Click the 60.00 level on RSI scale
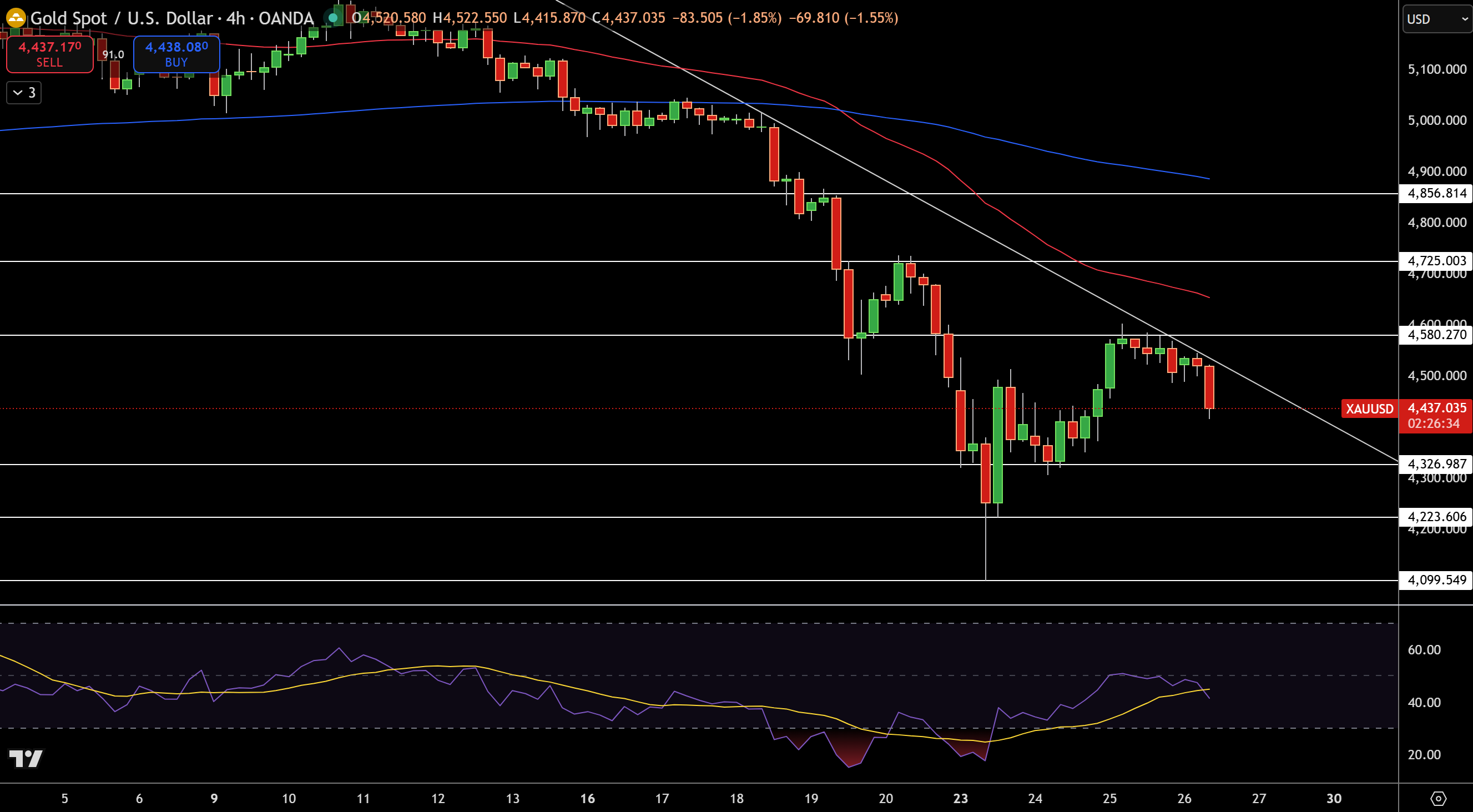 (1424, 649)
